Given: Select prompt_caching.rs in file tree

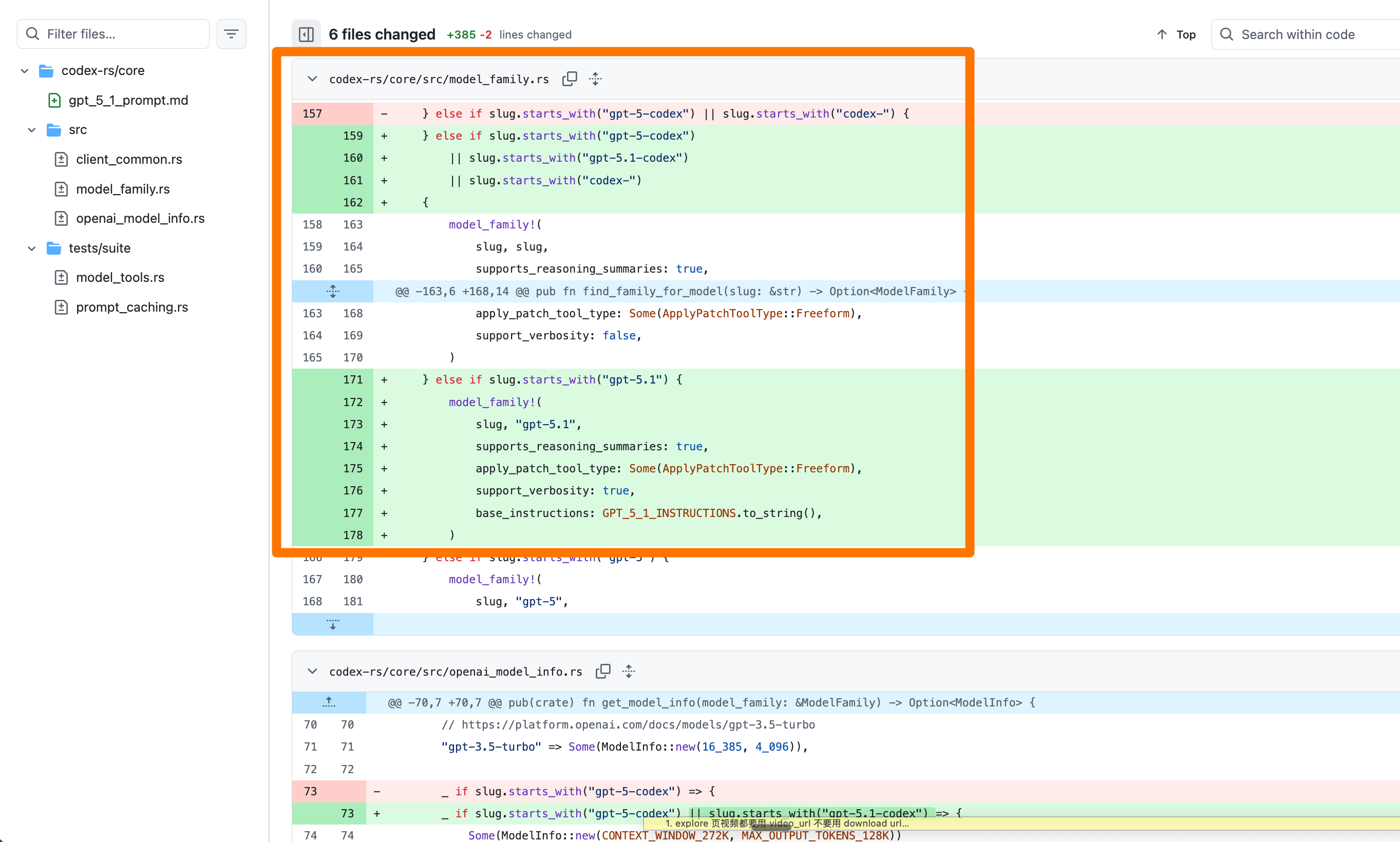Looking at the screenshot, I should coord(131,307).
